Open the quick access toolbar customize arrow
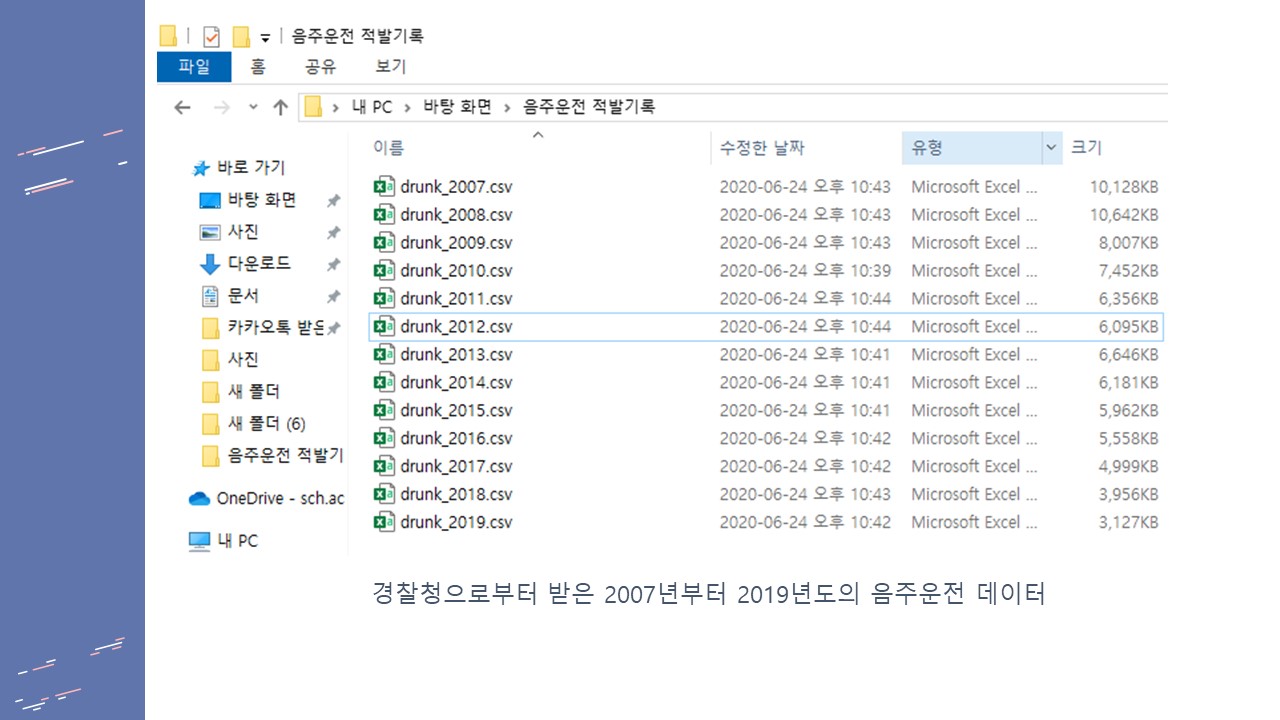Image resolution: width=1280 pixels, height=720 pixels. tap(265, 38)
